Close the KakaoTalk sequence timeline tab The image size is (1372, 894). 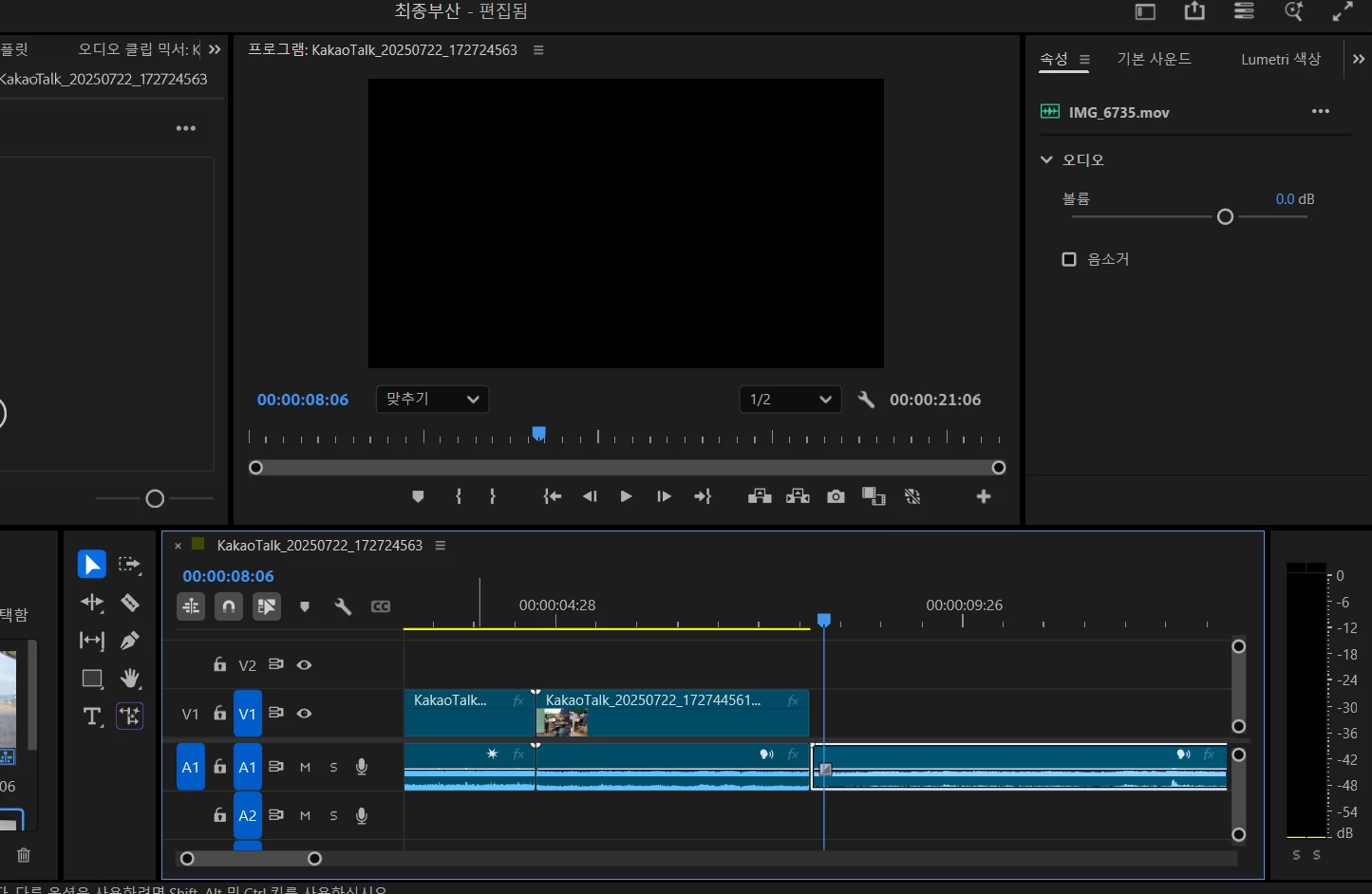(x=178, y=546)
